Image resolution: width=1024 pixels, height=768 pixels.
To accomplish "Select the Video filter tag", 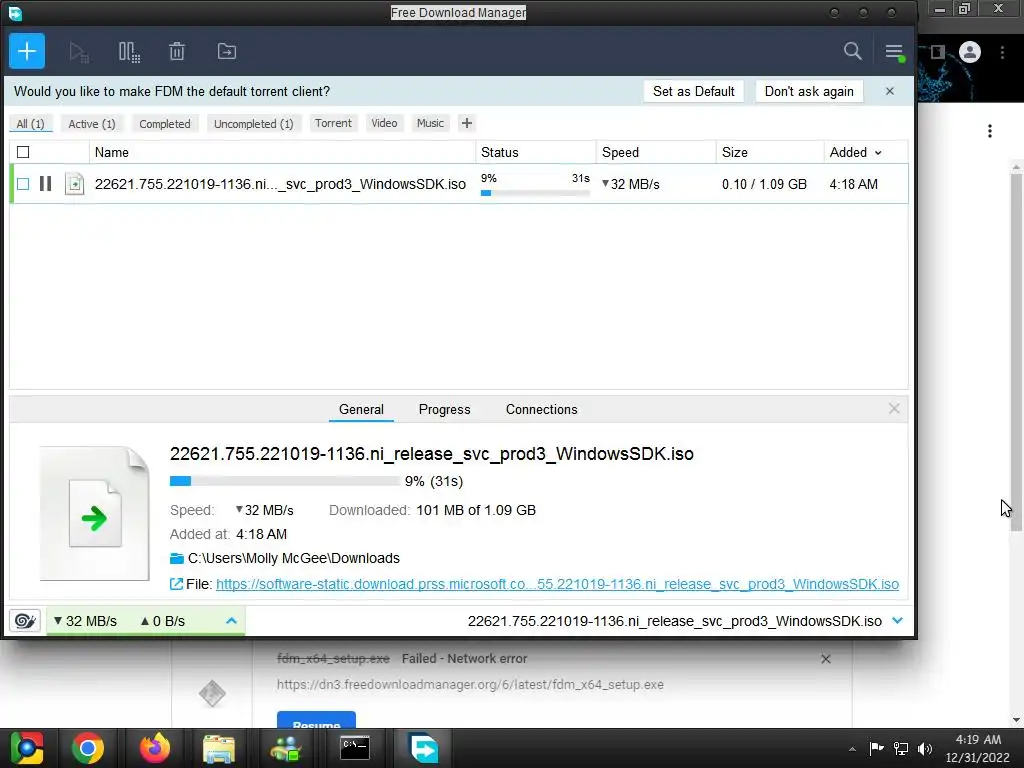I will point(384,123).
